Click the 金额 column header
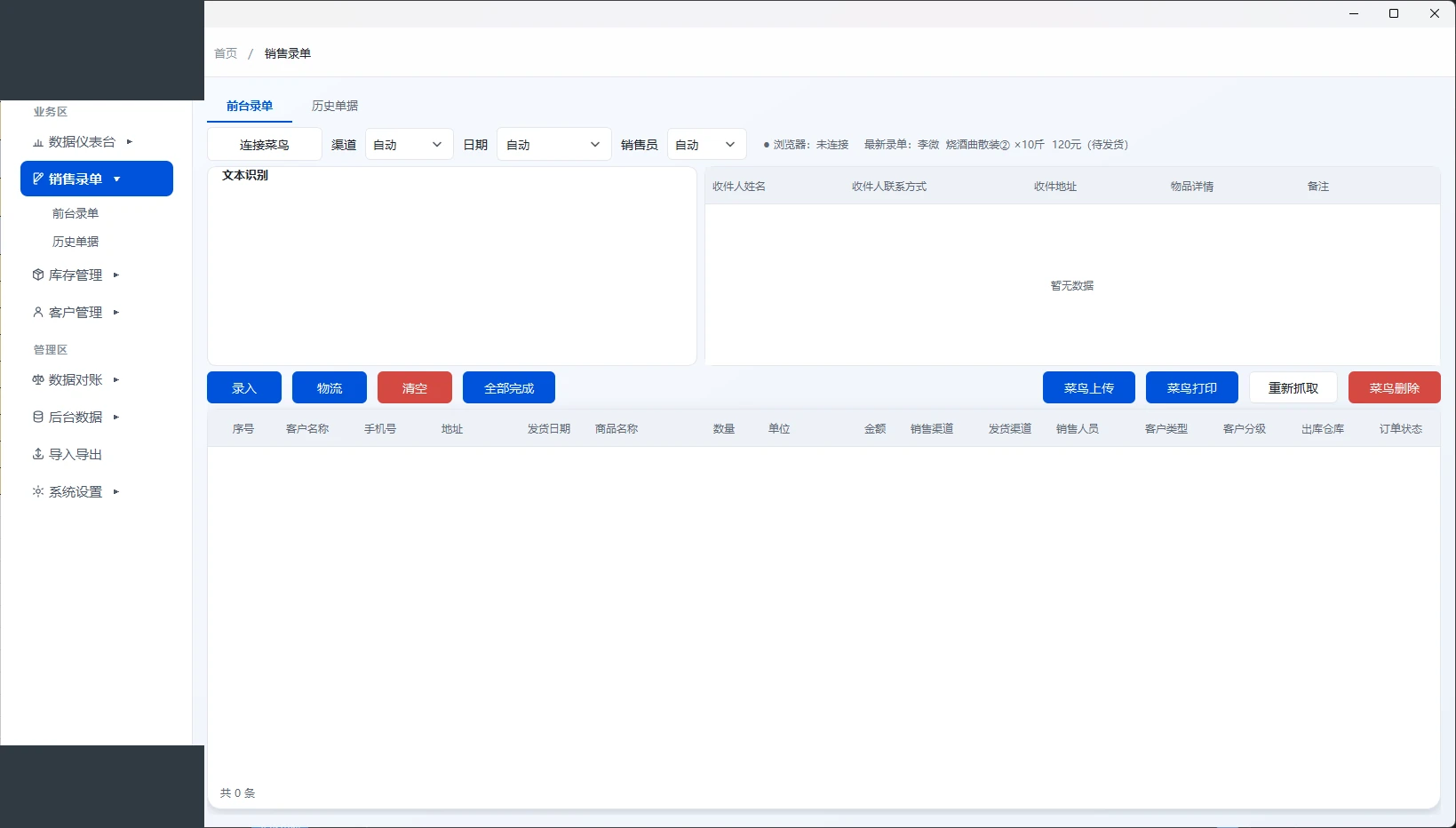Screen dimensions: 1456x828 pyautogui.click(x=875, y=429)
